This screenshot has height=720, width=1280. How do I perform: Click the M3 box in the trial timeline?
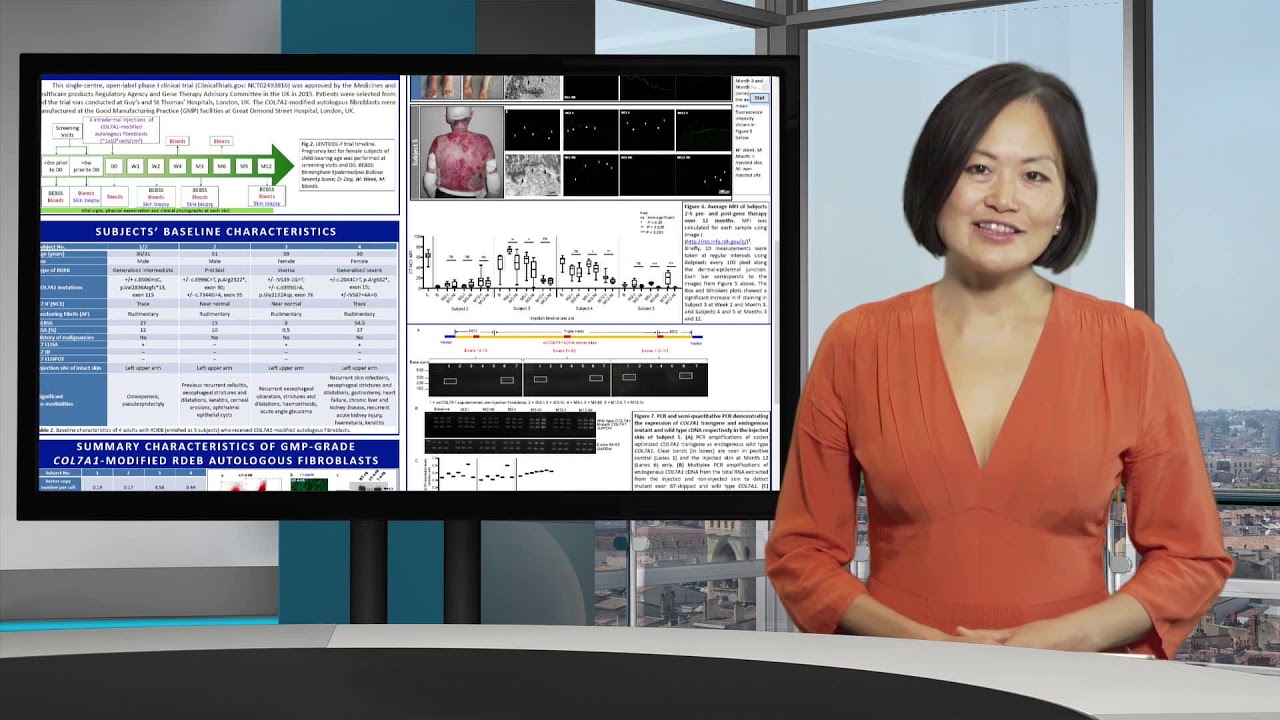click(x=200, y=166)
